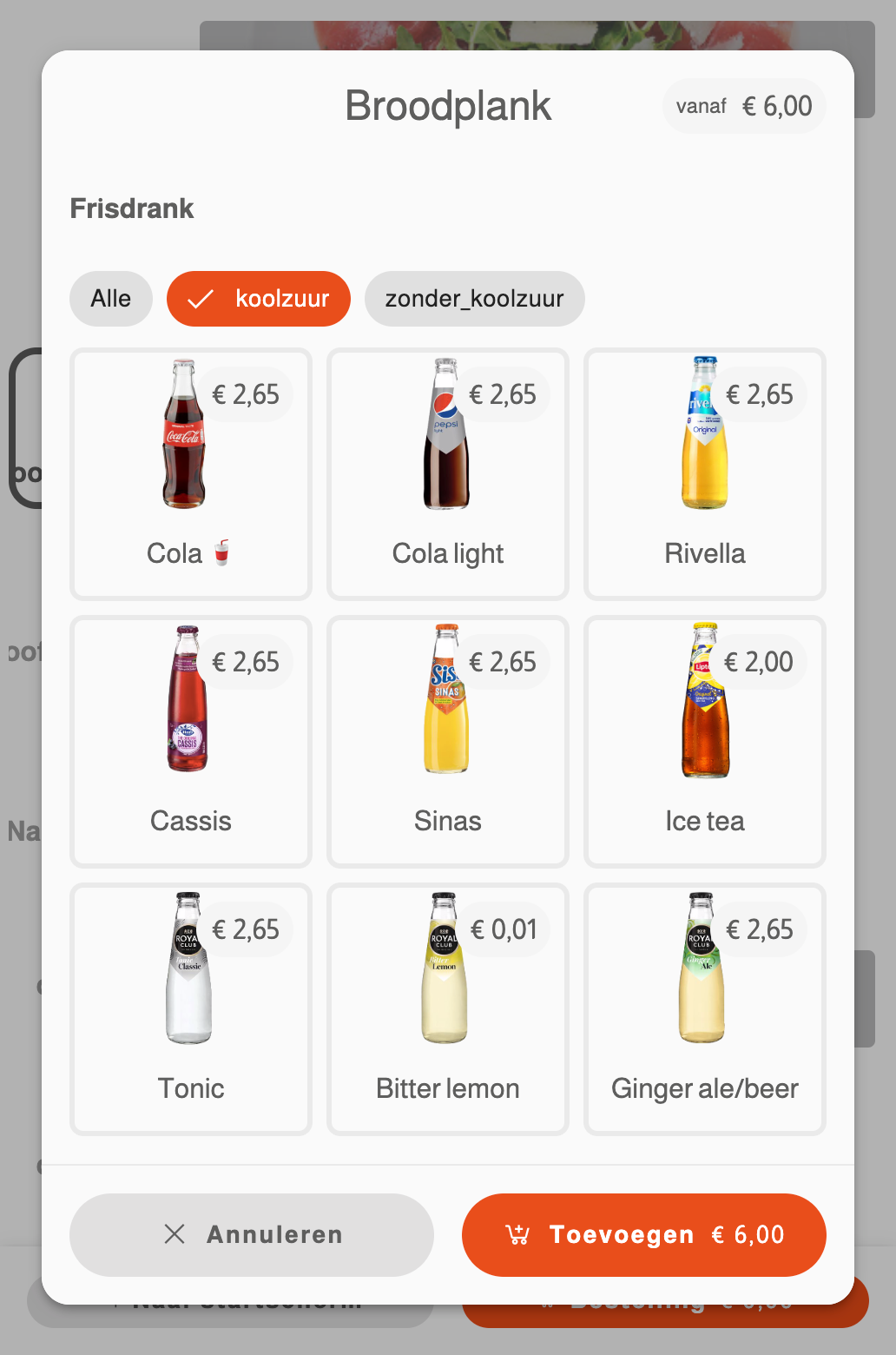Click the checkmark on koolzuur chip
The height and width of the screenshot is (1355, 896).
pos(201,300)
